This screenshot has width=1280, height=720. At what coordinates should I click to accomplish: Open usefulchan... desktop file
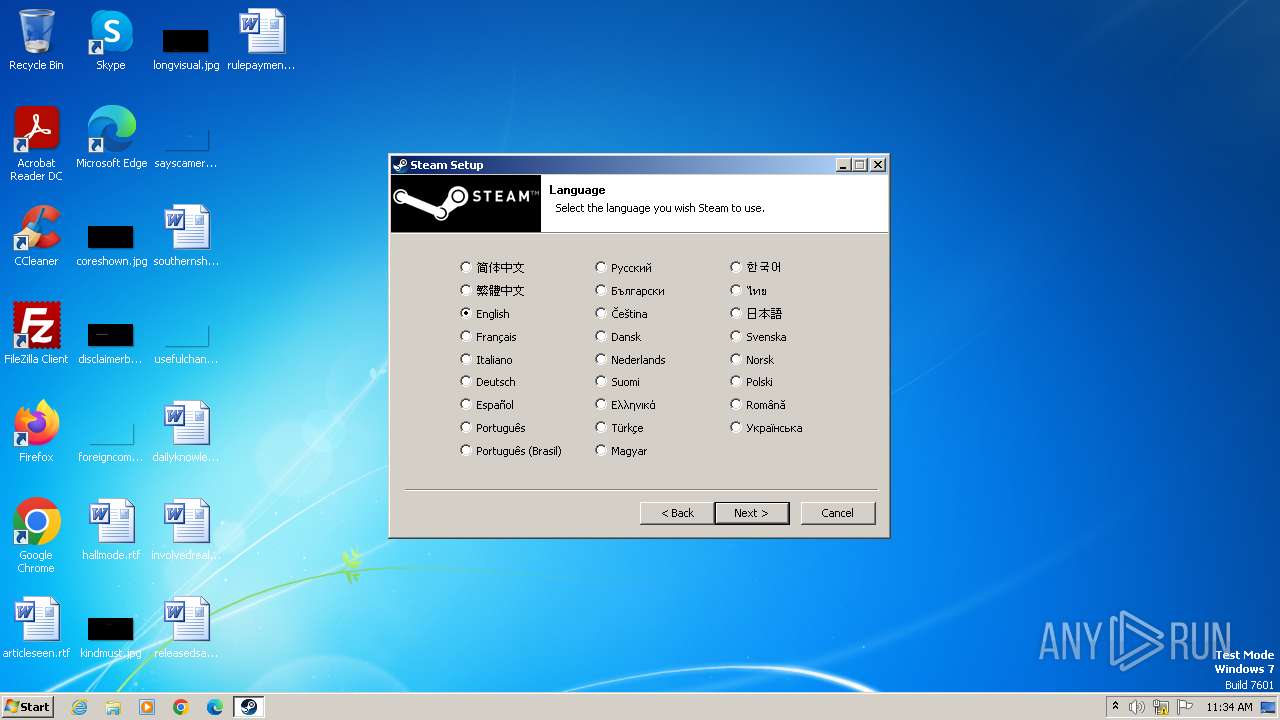(186, 342)
